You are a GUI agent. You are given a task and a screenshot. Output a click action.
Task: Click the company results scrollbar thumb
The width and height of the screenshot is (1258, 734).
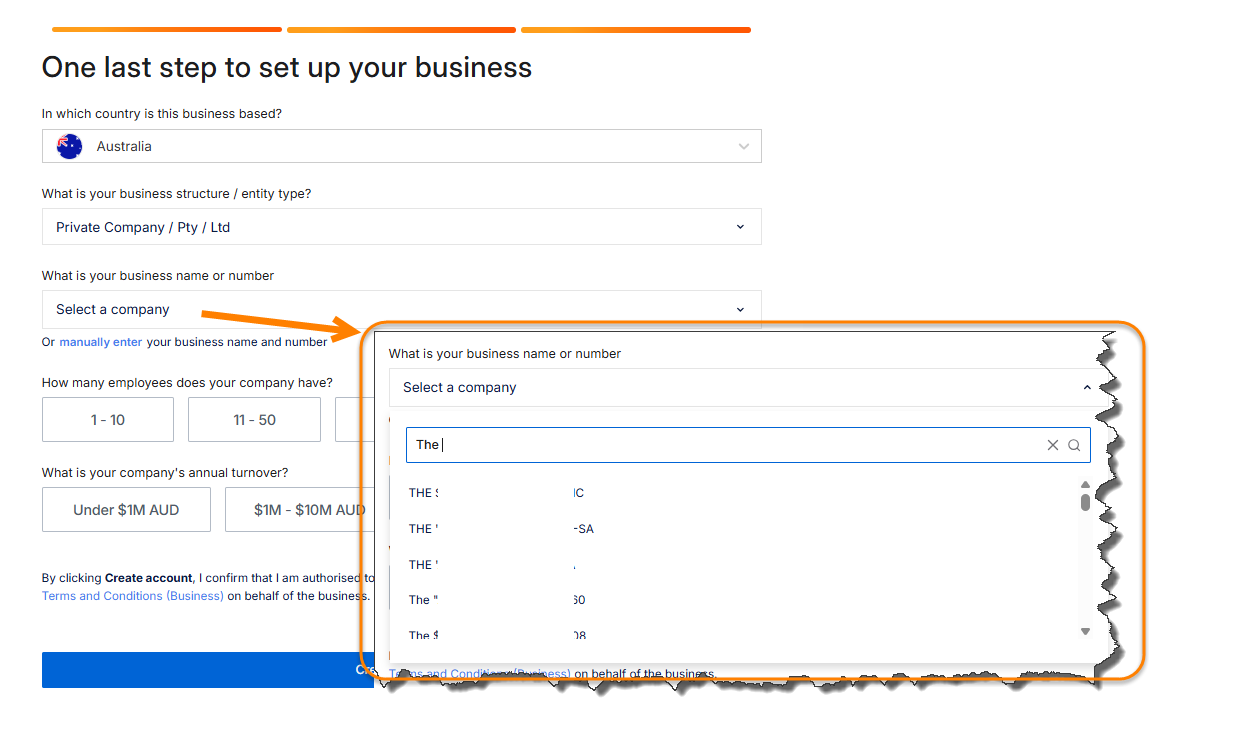1085,501
